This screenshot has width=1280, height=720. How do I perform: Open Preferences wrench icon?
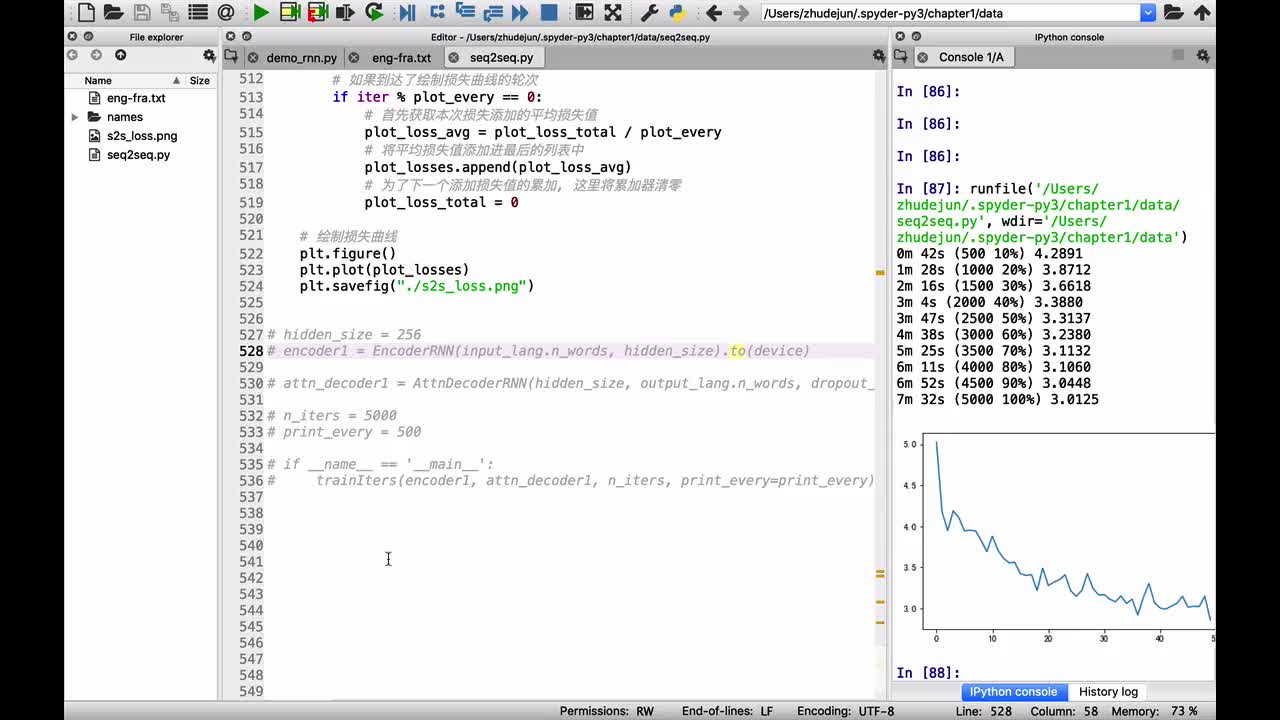click(x=649, y=13)
